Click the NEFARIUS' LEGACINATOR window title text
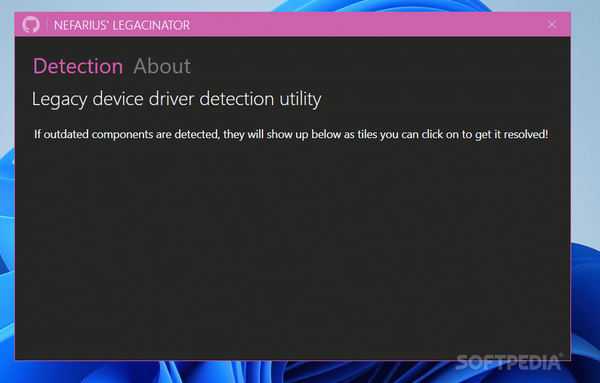 coord(122,25)
